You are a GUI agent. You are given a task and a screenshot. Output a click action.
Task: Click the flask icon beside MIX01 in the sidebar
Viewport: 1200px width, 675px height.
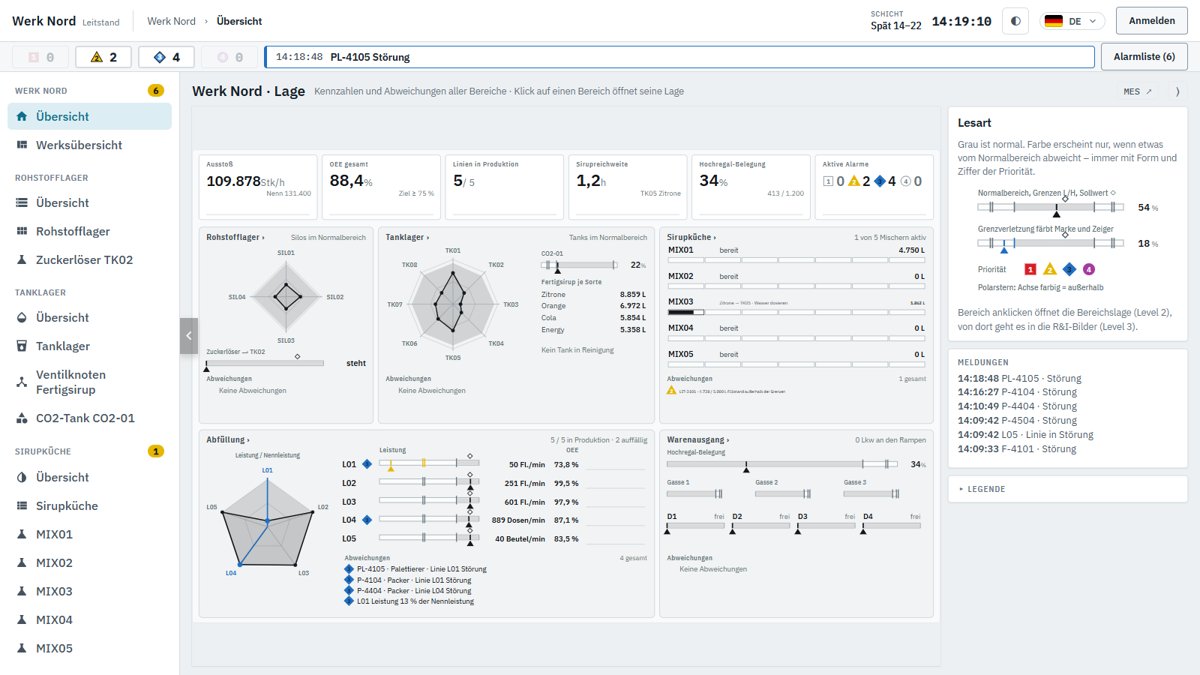(x=22, y=535)
